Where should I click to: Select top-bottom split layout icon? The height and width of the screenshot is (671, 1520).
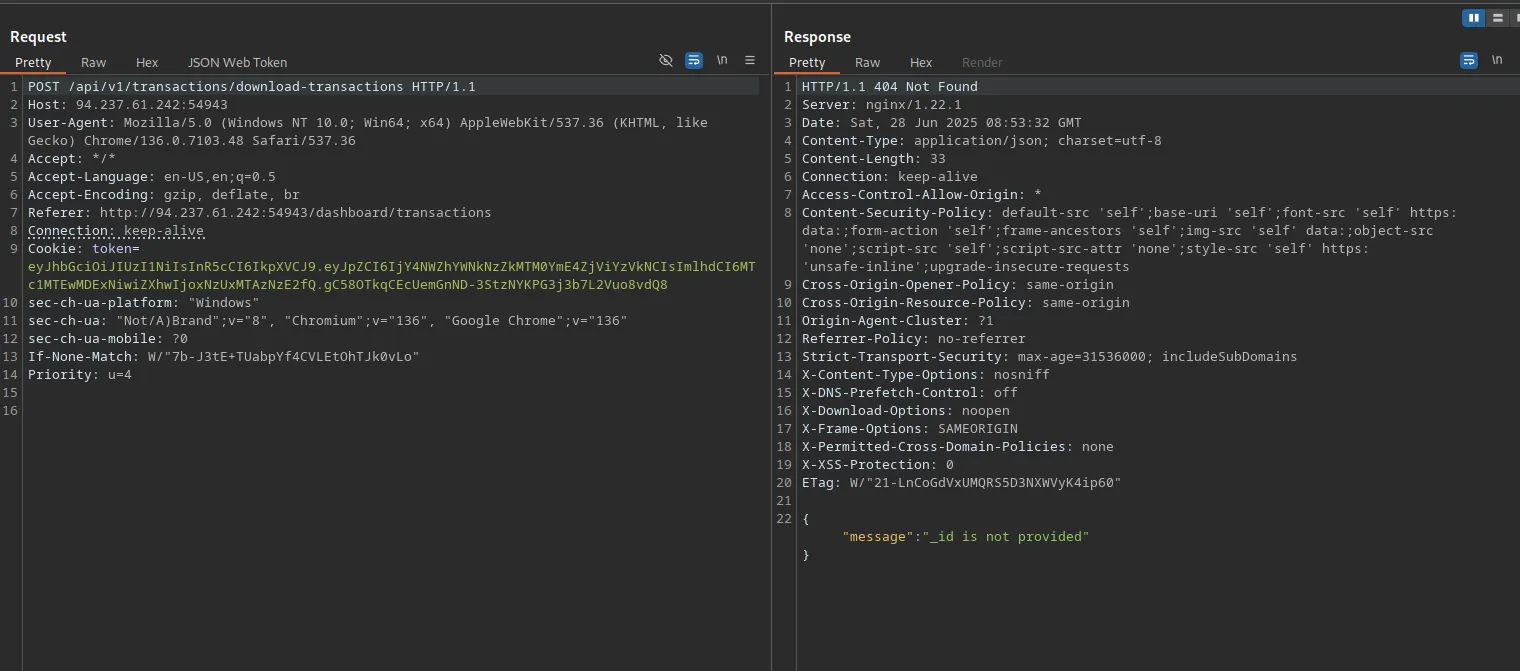pos(1497,18)
